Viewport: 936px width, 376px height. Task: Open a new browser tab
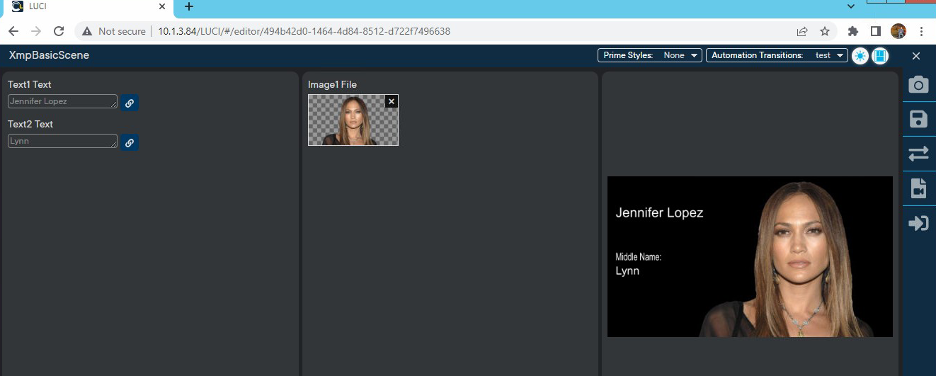[x=189, y=7]
